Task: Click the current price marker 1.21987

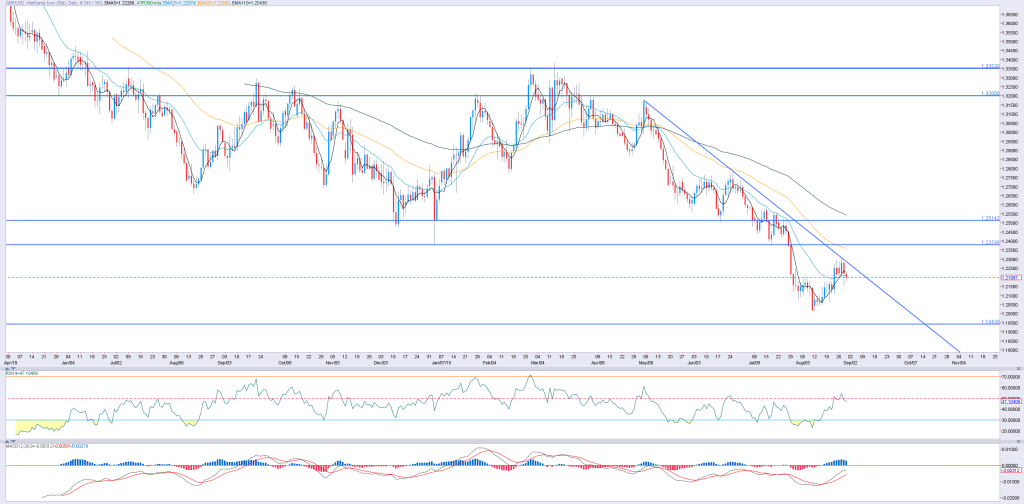Action: (x=1011, y=277)
